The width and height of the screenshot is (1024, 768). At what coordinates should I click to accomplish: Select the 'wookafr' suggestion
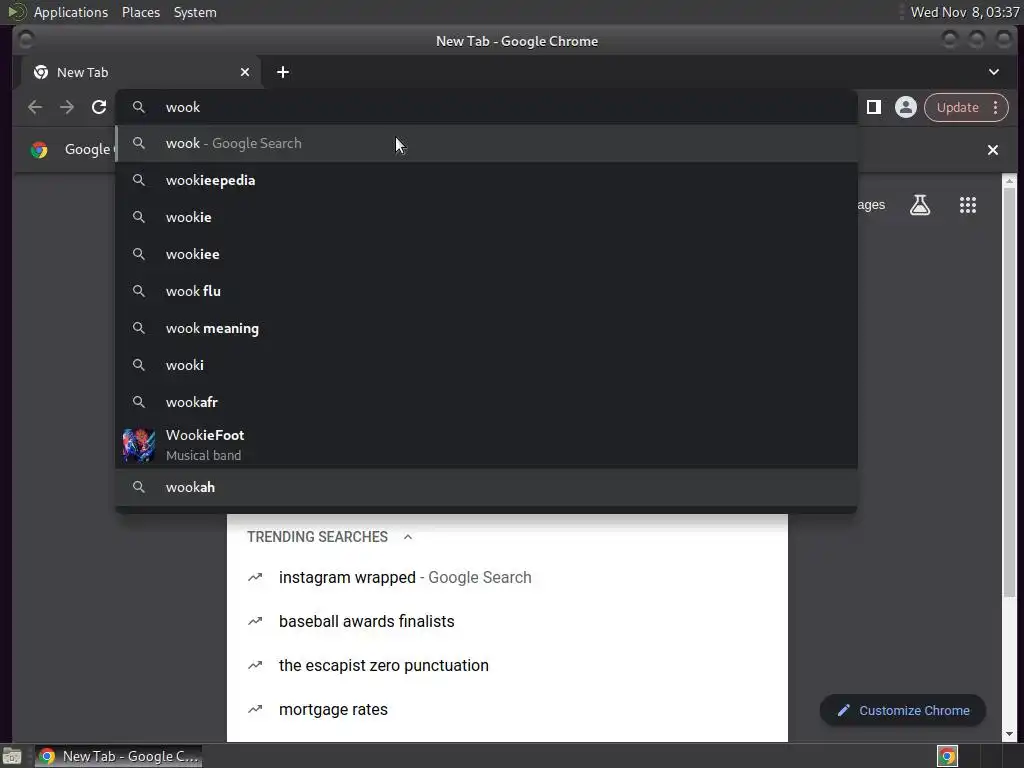pyautogui.click(x=487, y=402)
